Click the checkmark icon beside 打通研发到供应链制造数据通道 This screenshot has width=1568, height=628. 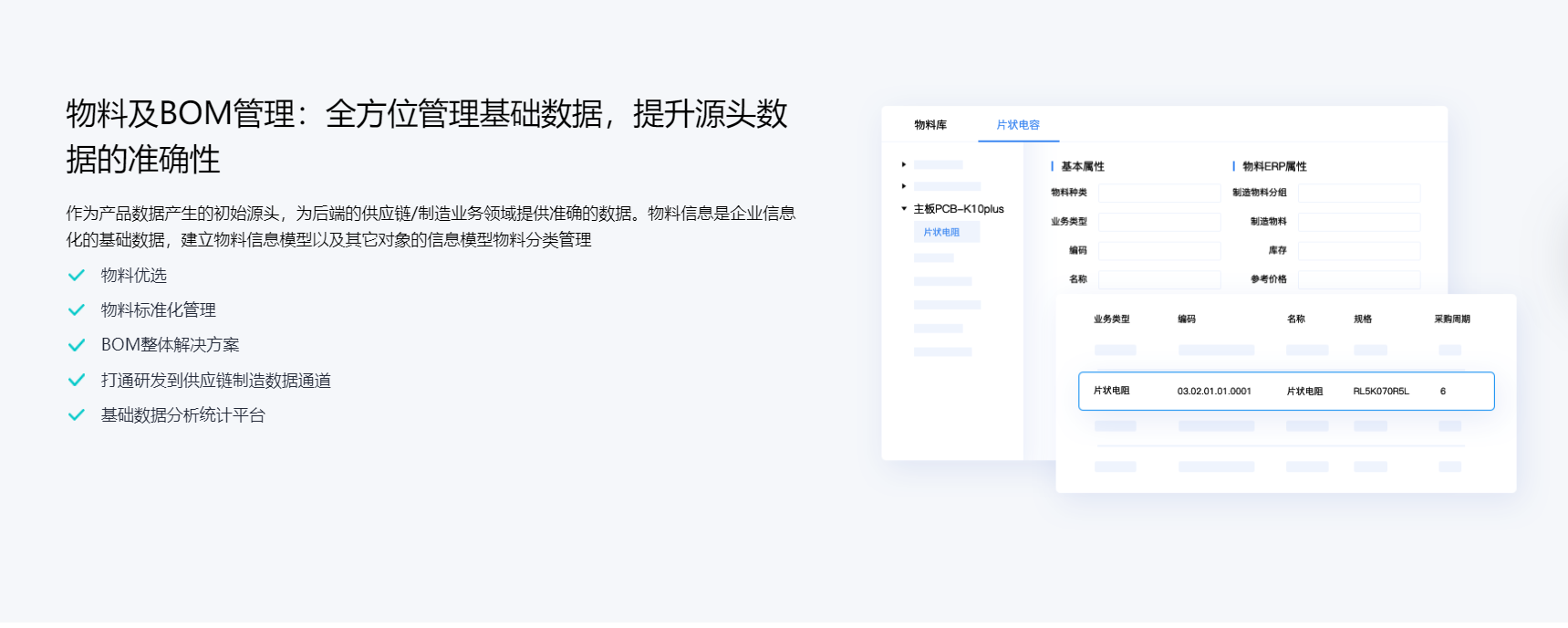coord(77,380)
